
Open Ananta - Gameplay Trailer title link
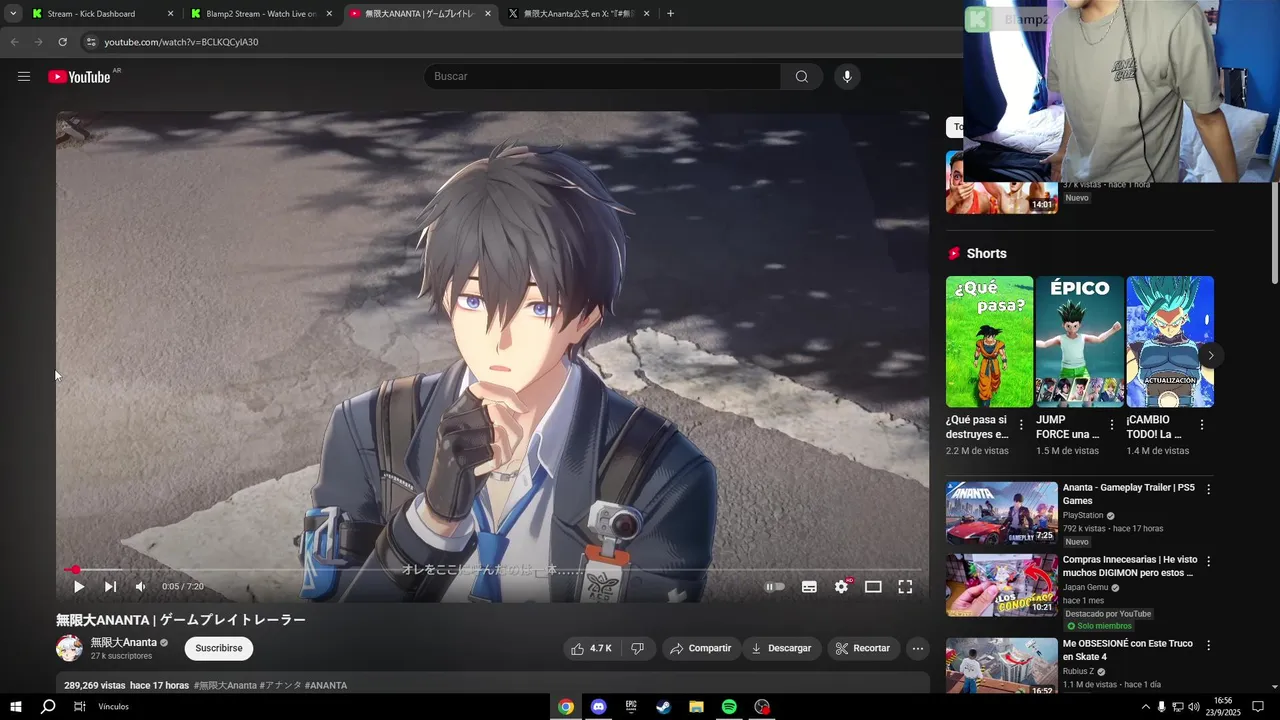pyautogui.click(x=1128, y=494)
